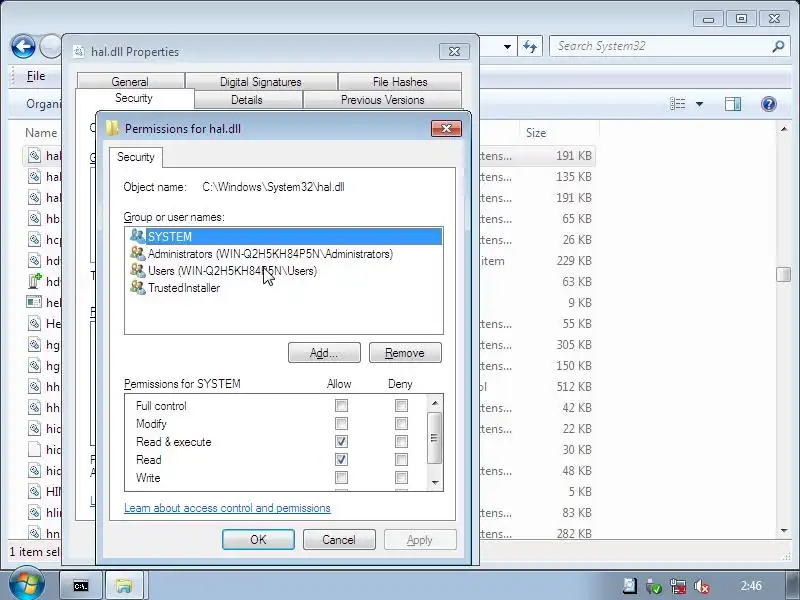Open Security tab in hal.dll Properties
The height and width of the screenshot is (600, 800).
pos(134,98)
